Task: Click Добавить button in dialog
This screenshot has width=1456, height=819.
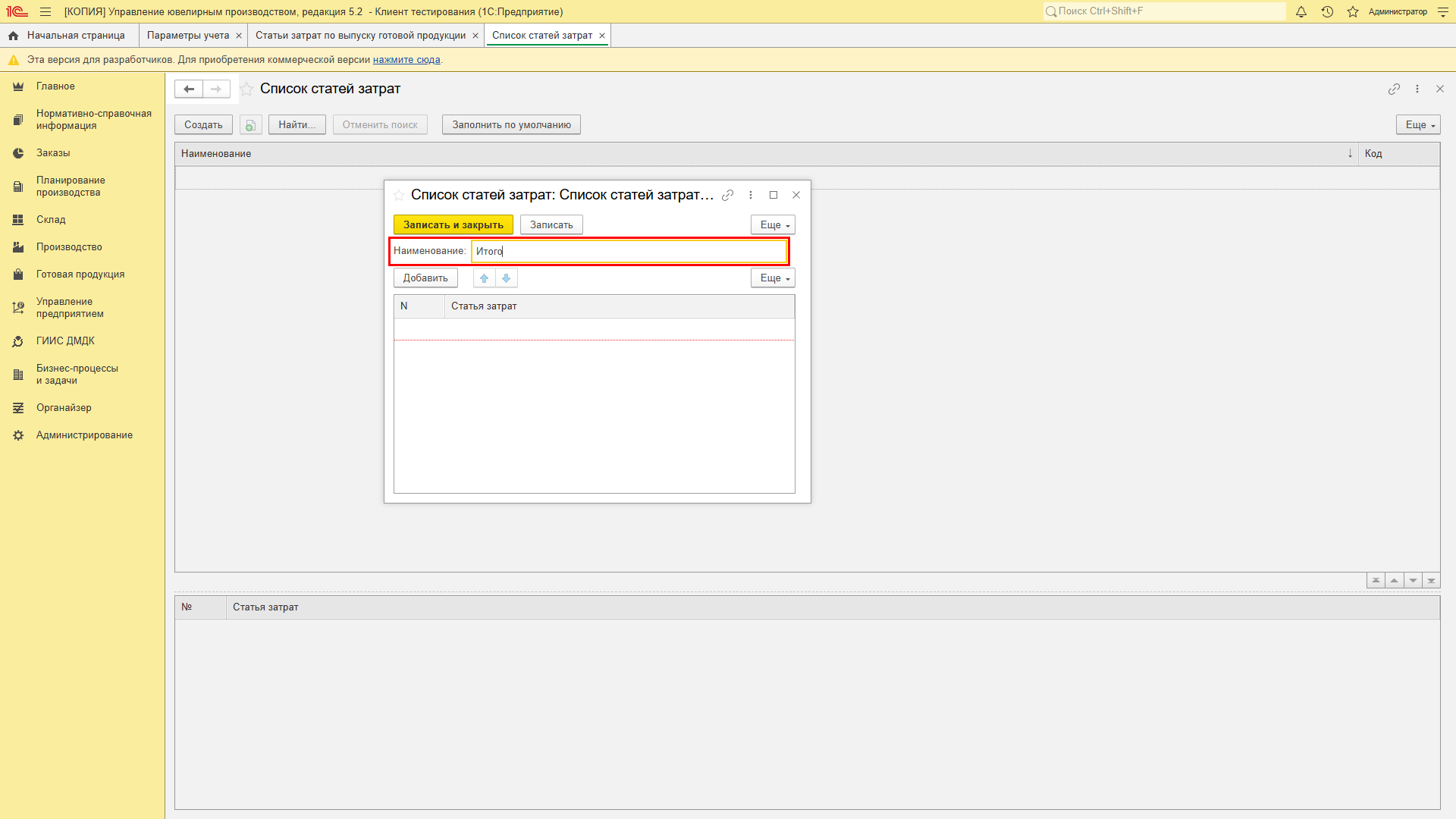Action: 425,278
